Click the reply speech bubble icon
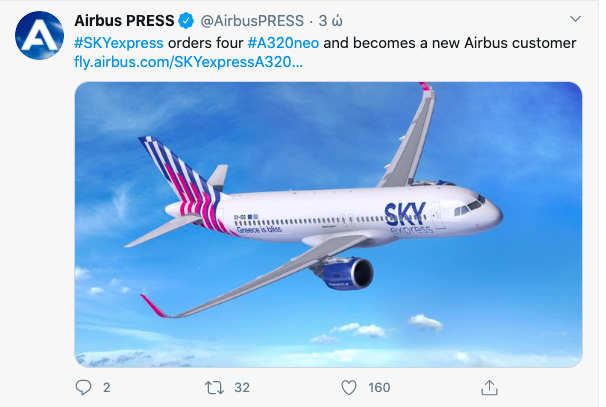 tap(84, 387)
